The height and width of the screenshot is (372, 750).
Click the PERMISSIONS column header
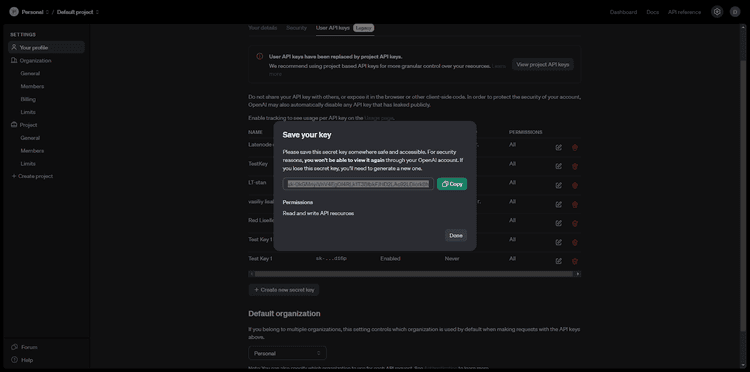pyautogui.click(x=526, y=132)
